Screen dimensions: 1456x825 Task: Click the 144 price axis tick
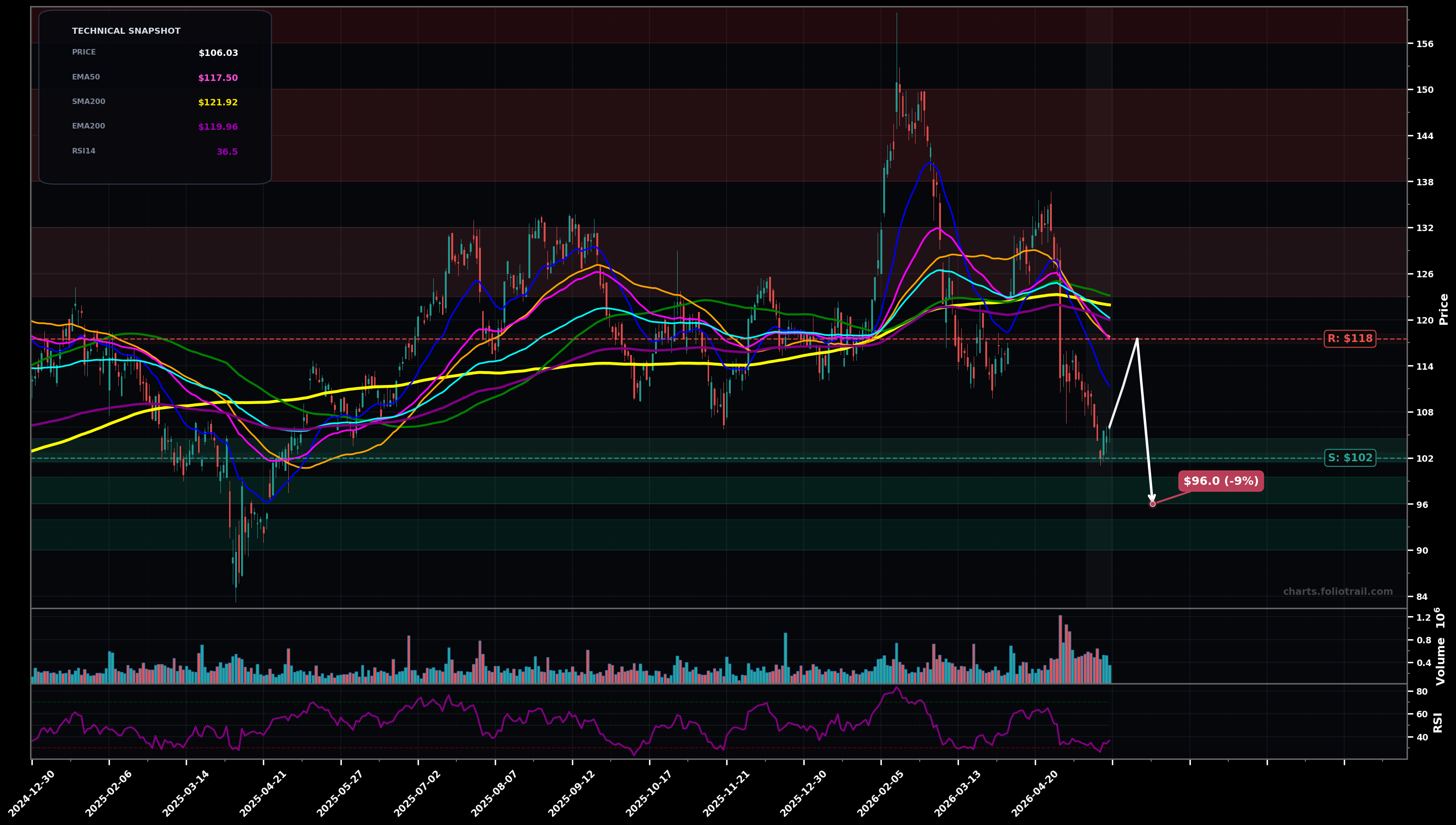pyautogui.click(x=1425, y=136)
